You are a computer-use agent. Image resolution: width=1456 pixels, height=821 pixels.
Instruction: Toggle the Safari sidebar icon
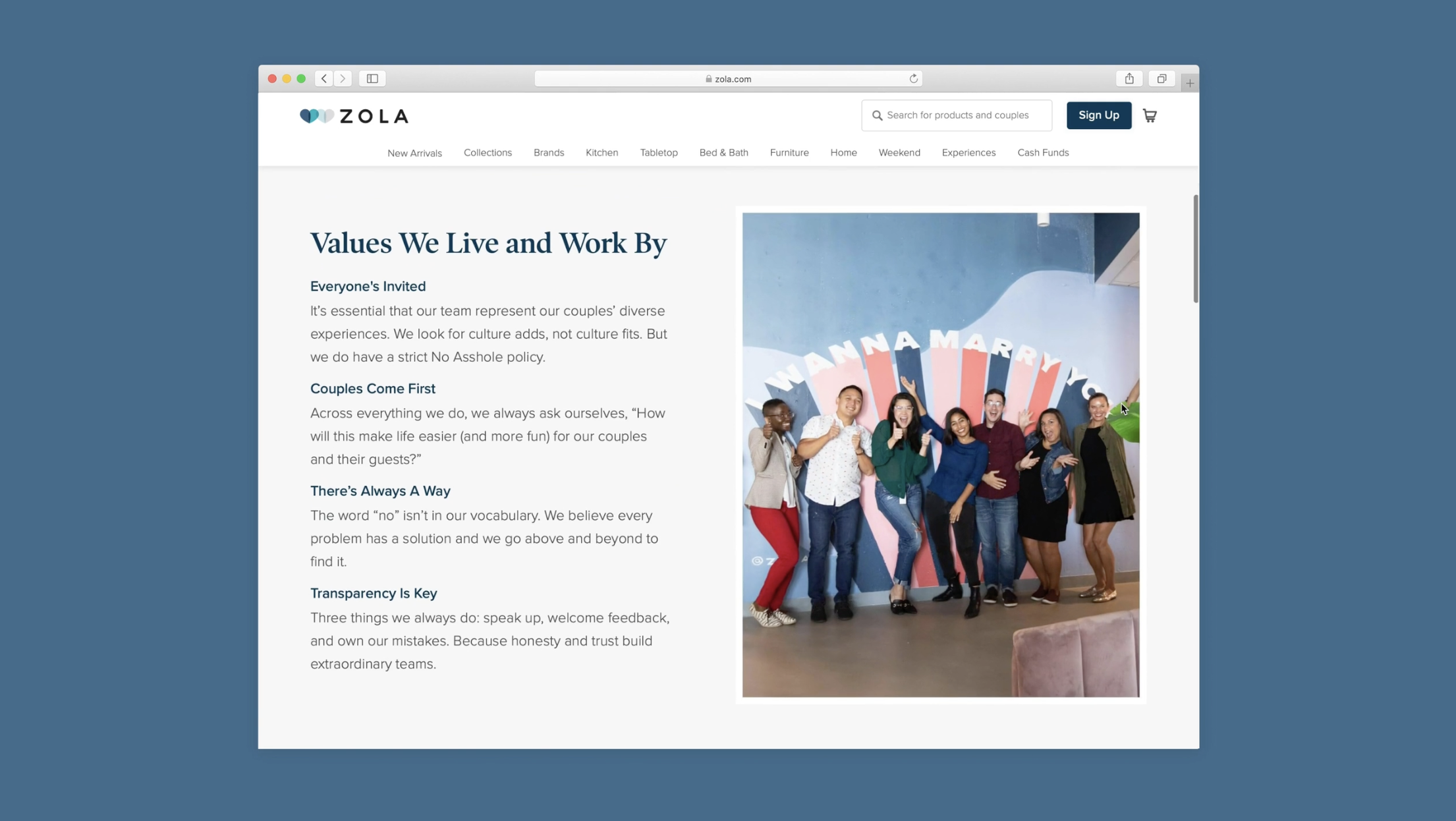[372, 78]
